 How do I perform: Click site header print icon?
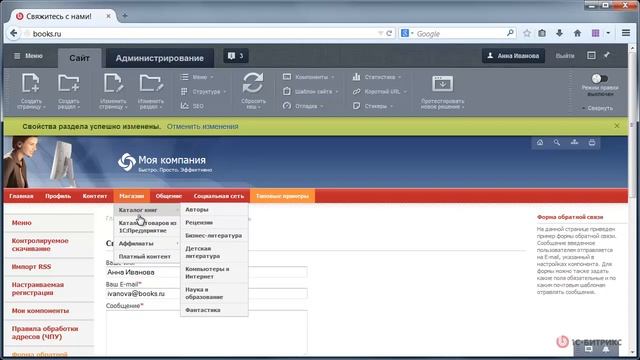coord(592,142)
